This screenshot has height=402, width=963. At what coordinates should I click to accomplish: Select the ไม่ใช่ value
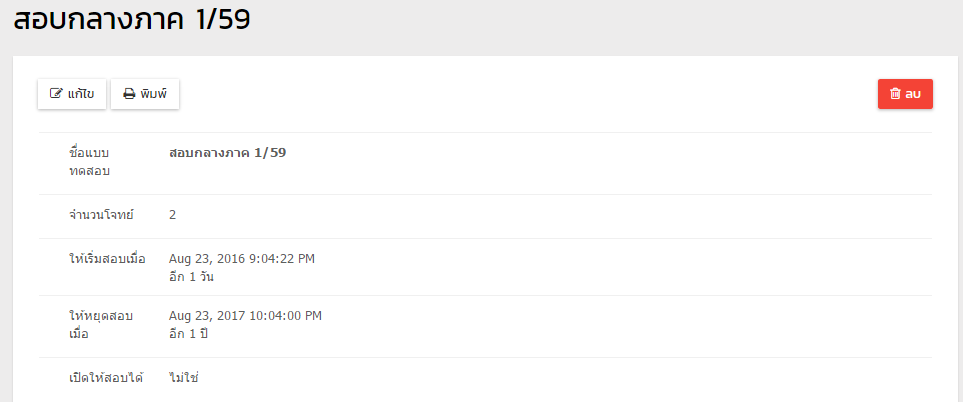(x=184, y=378)
